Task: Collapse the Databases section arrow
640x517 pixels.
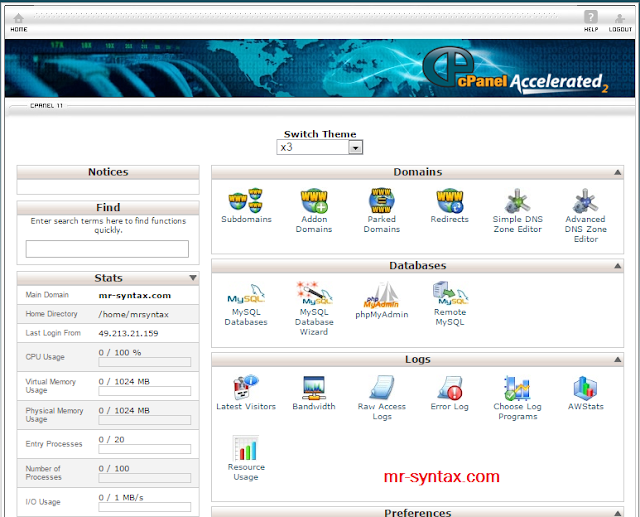Action: (x=618, y=266)
